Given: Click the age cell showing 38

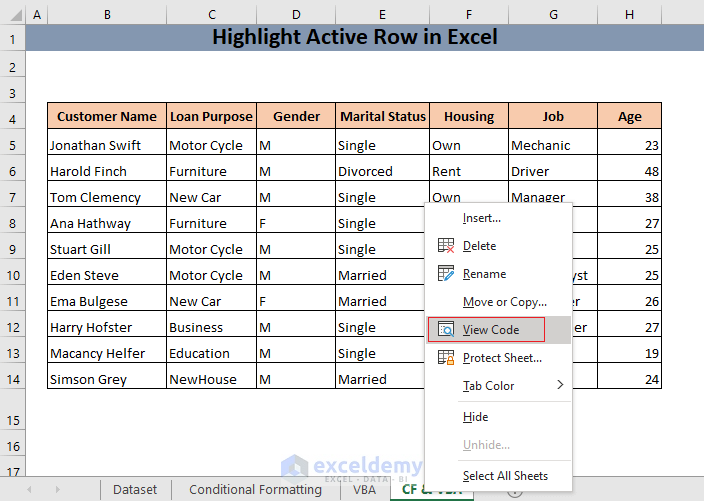Looking at the screenshot, I should [629, 194].
